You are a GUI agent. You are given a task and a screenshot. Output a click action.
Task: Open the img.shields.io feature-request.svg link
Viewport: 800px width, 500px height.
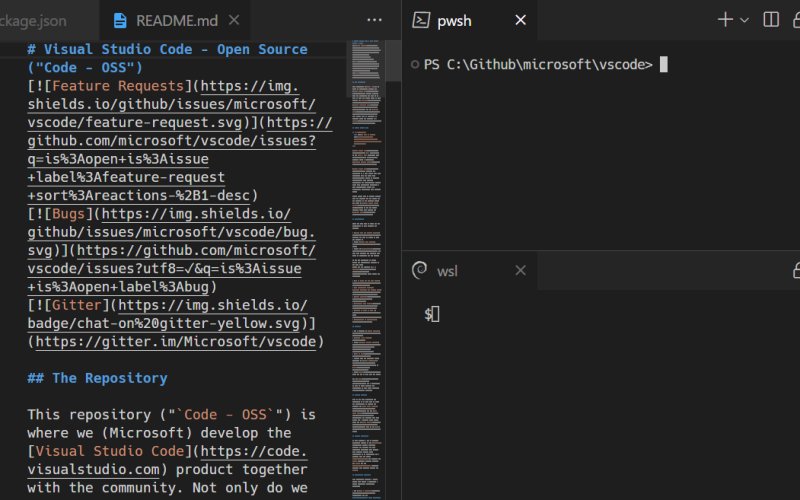coord(171,104)
